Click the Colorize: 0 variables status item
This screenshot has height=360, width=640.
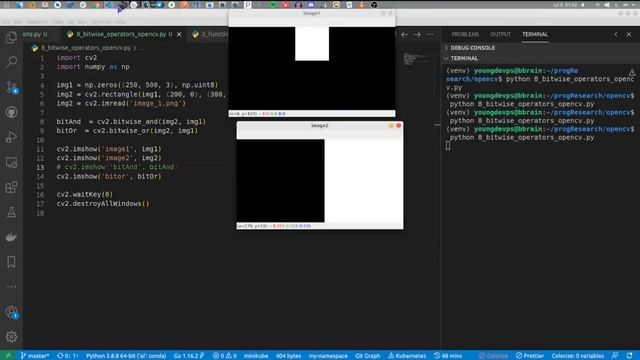[x=578, y=356]
